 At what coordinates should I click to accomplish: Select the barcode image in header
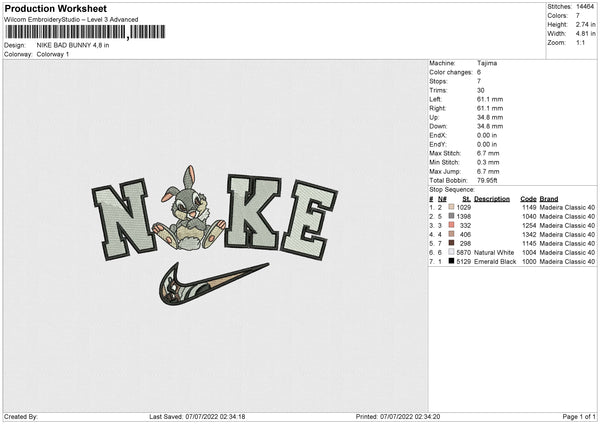coord(85,32)
